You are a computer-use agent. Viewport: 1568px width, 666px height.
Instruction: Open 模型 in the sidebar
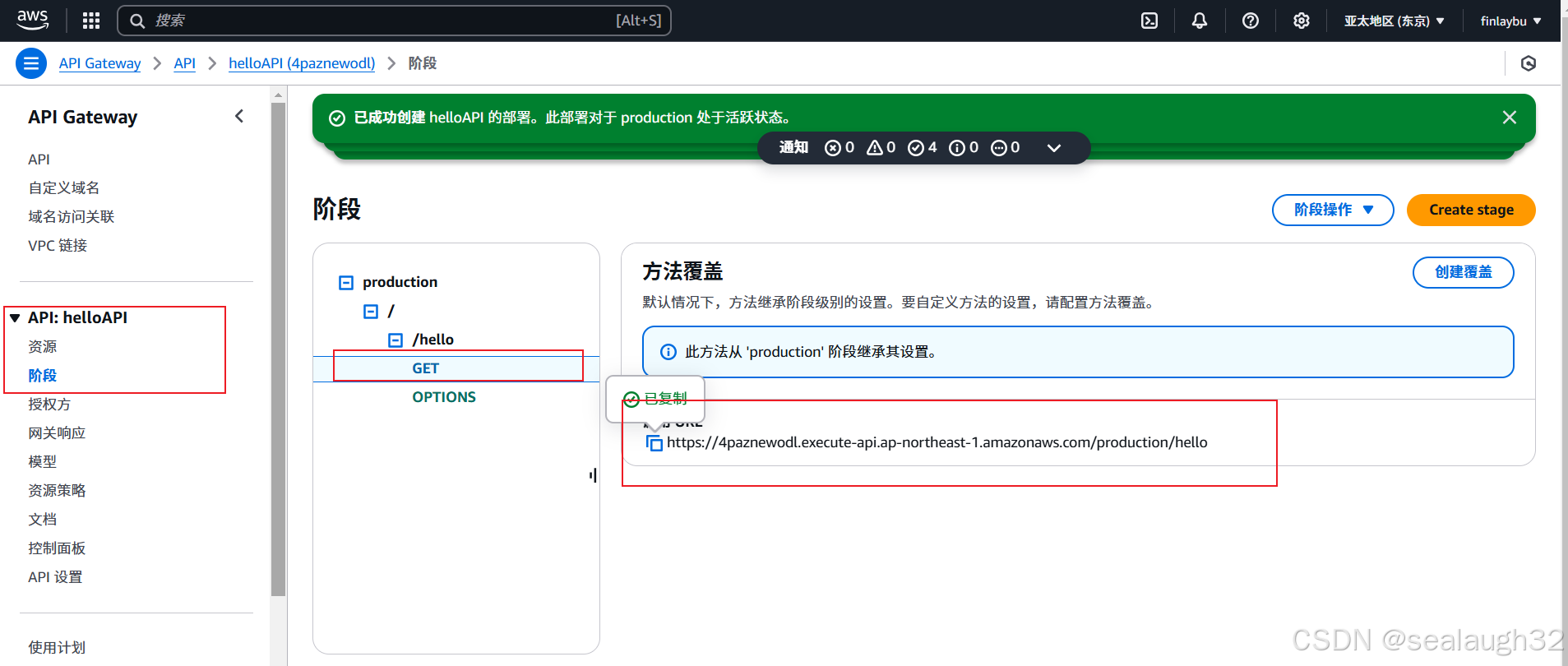43,462
